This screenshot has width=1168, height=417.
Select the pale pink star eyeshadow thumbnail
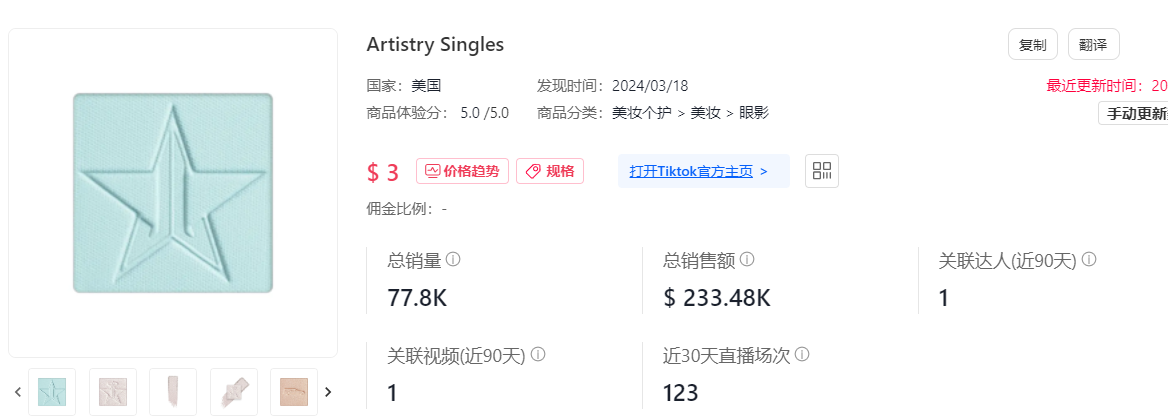pyautogui.click(x=113, y=392)
